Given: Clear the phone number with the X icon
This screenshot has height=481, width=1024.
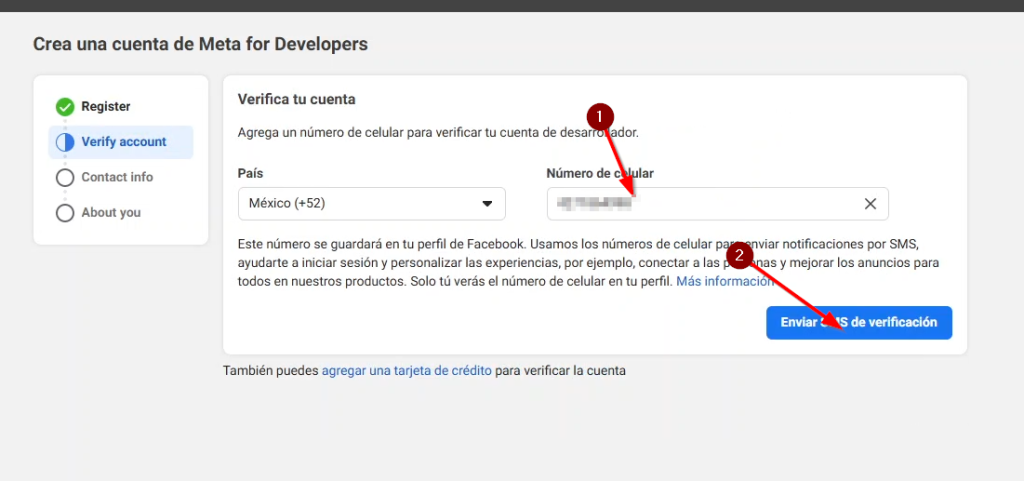Looking at the screenshot, I should click(x=870, y=204).
